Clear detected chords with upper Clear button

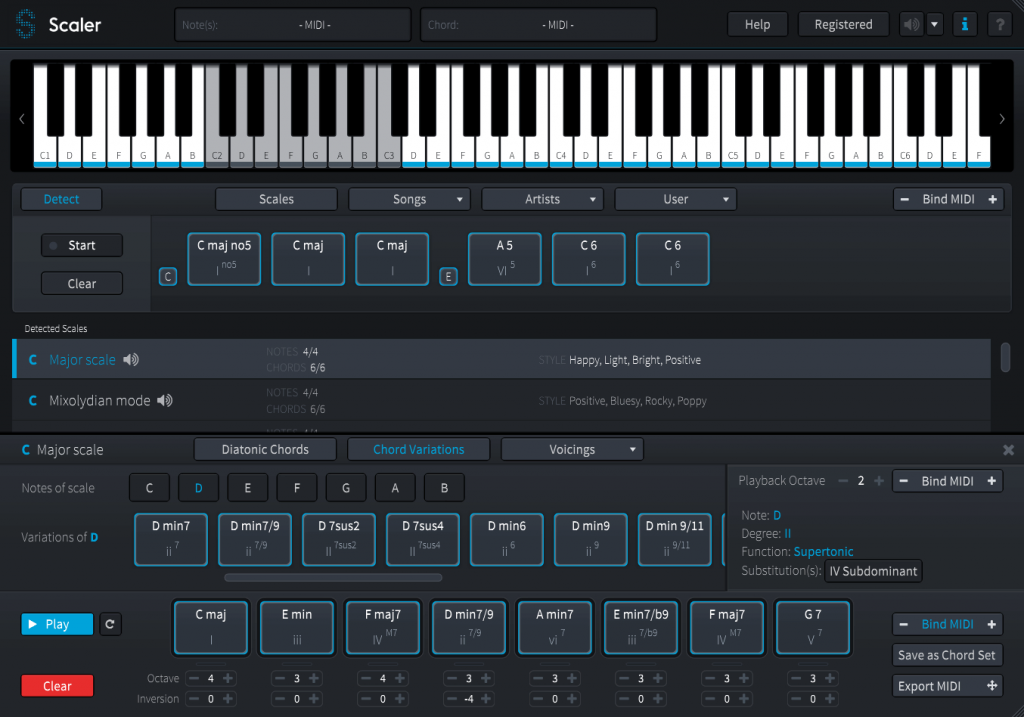(82, 283)
